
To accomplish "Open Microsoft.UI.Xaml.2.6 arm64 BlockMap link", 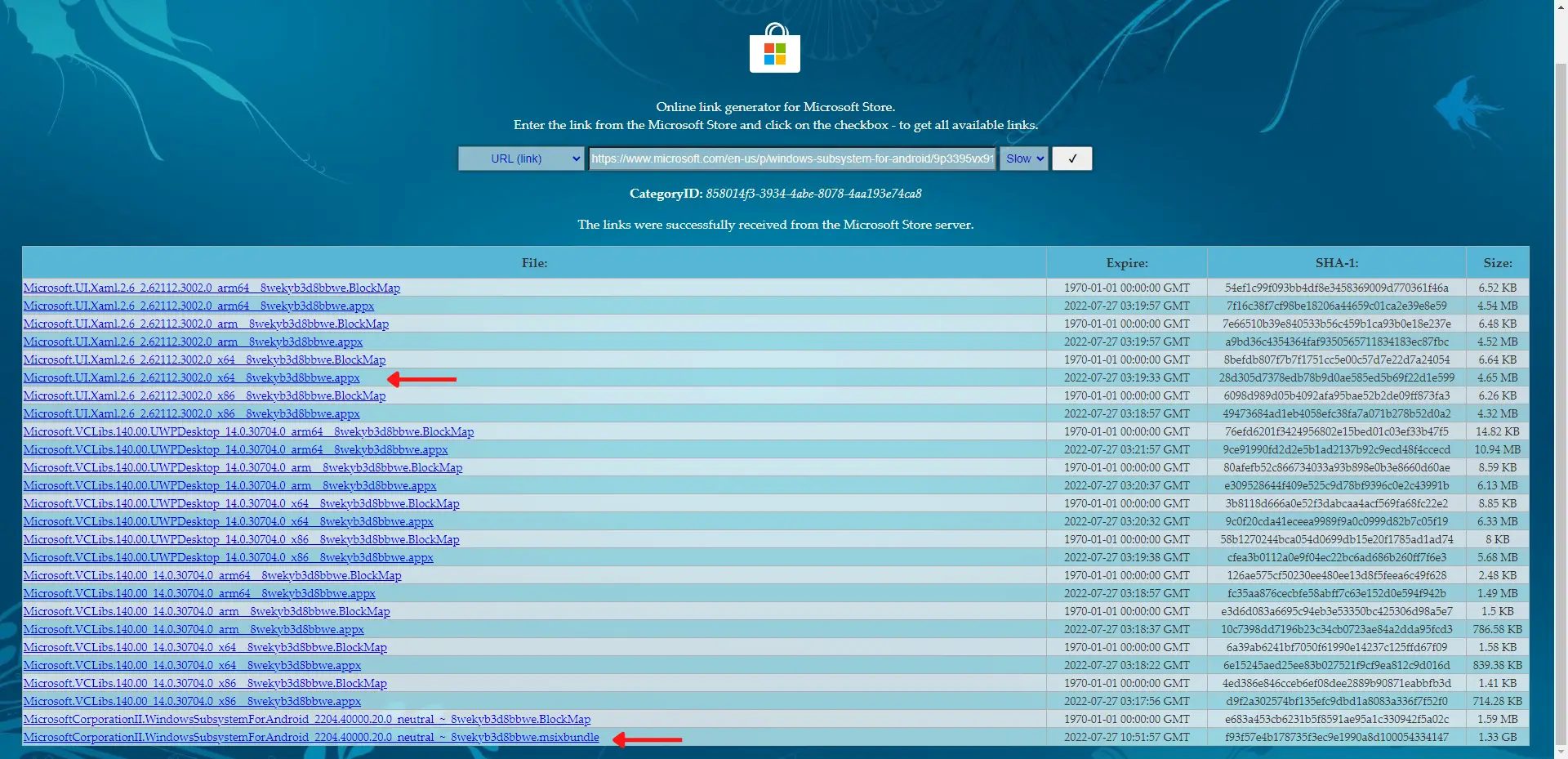I will click(212, 288).
